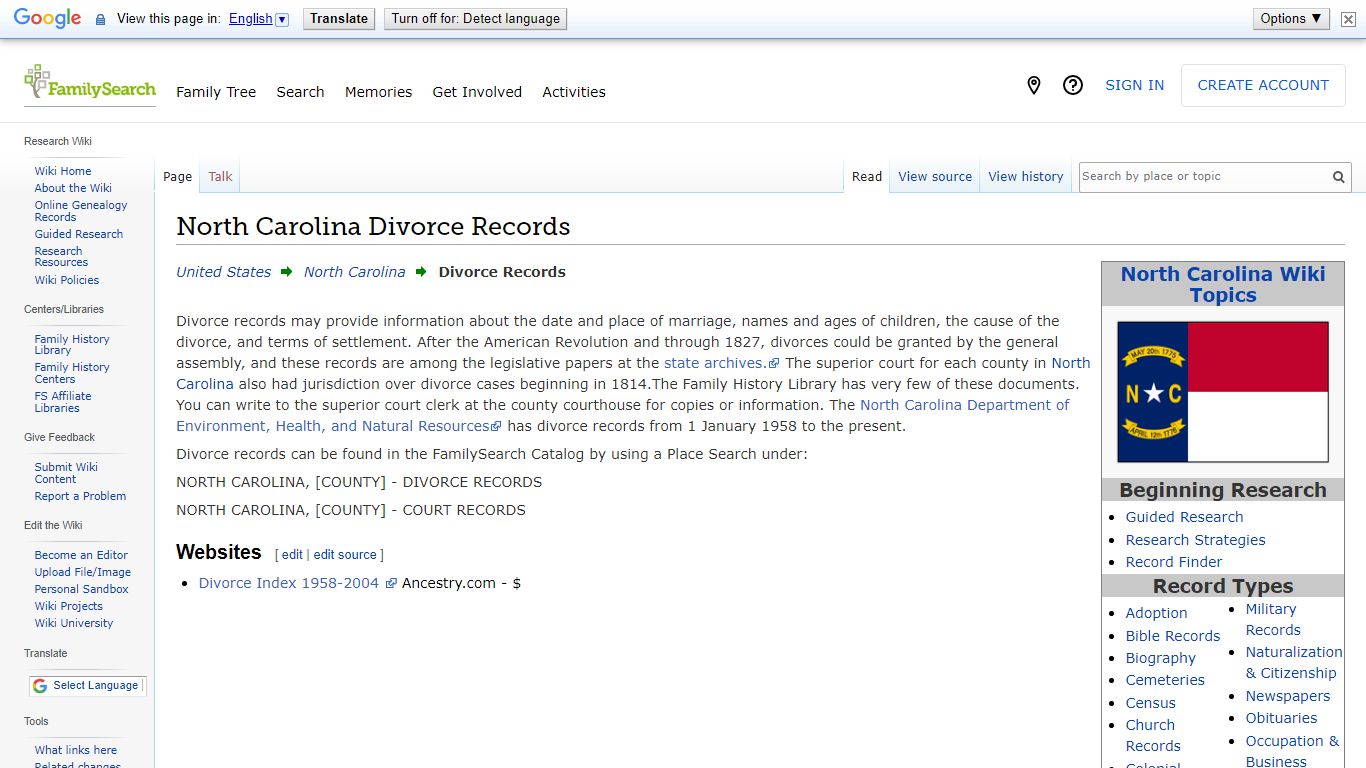
Task: Click SIGN IN
Action: 1134,86
